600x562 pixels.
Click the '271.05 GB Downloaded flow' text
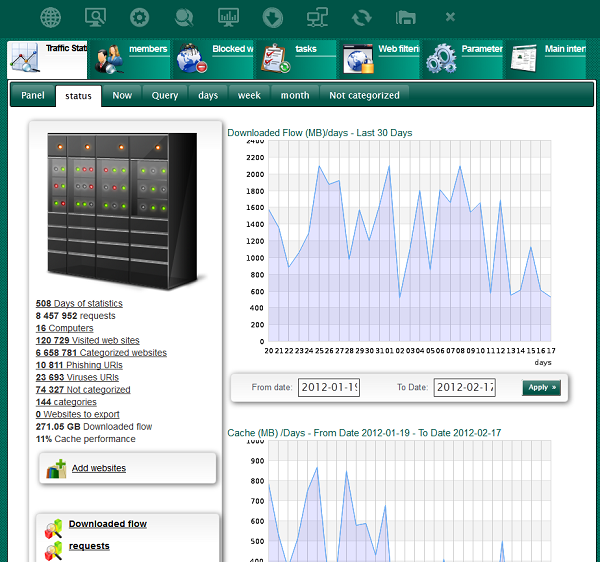(x=94, y=427)
